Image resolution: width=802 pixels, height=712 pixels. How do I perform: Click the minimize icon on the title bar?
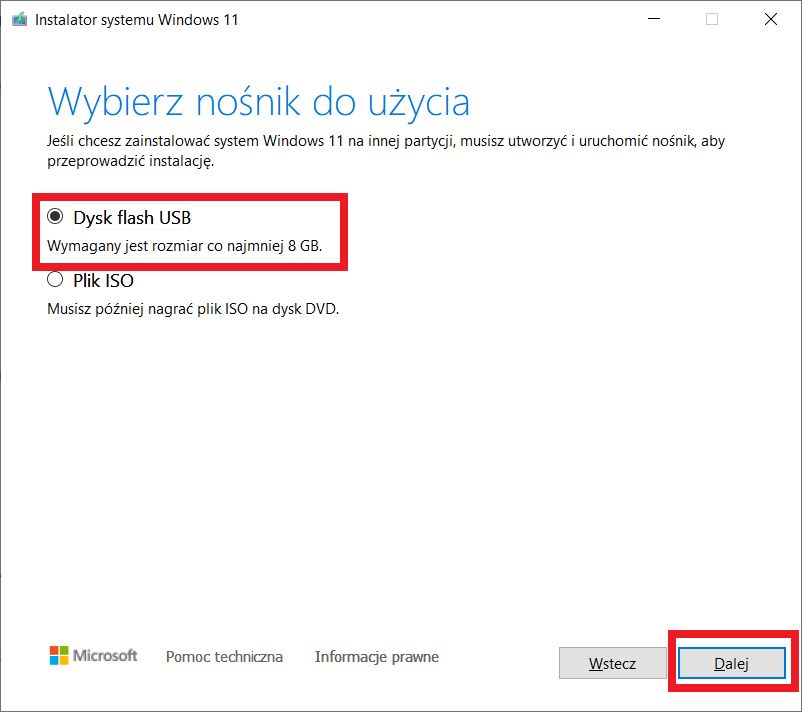tap(653, 18)
